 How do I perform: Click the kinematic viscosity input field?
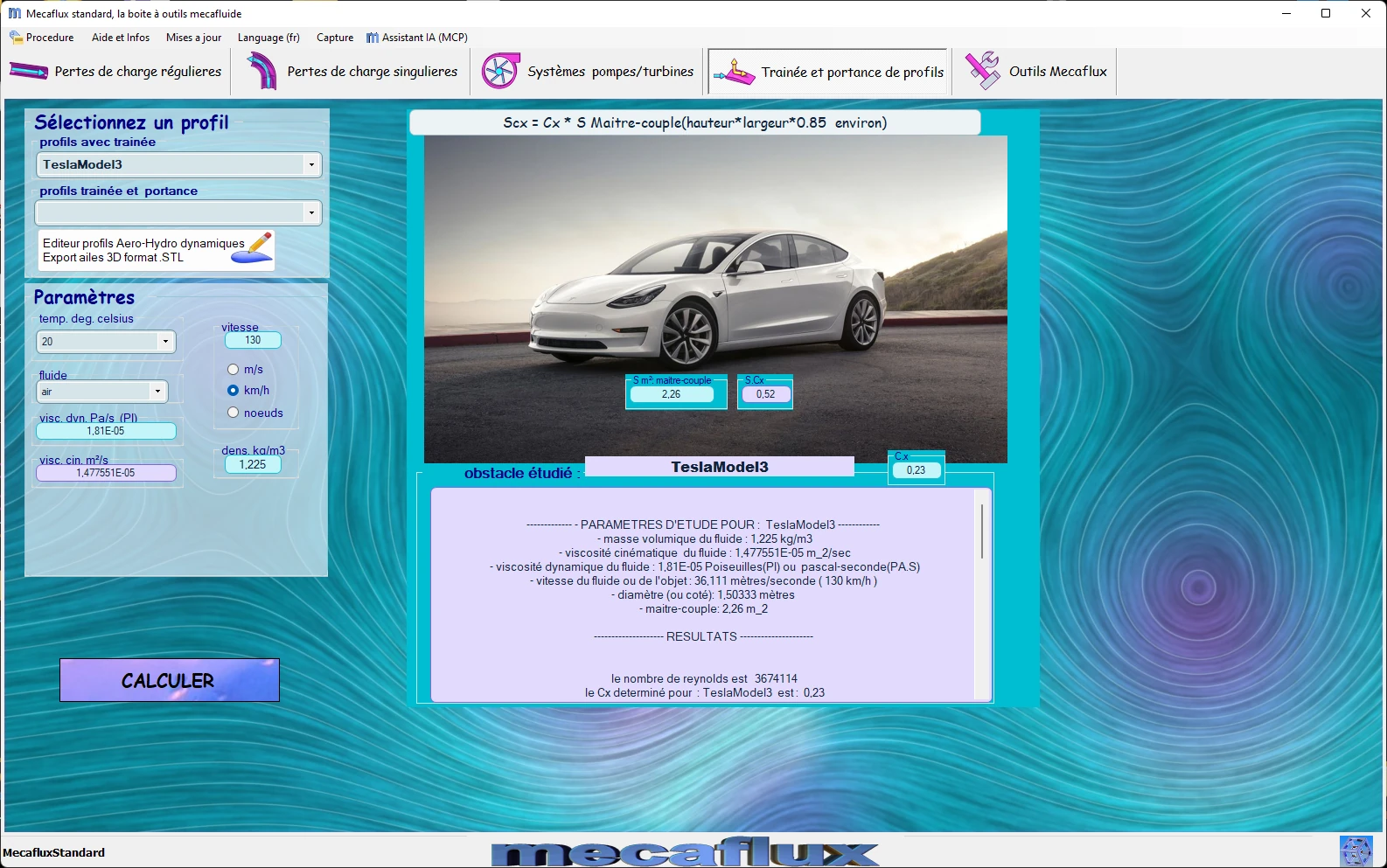coord(106,473)
